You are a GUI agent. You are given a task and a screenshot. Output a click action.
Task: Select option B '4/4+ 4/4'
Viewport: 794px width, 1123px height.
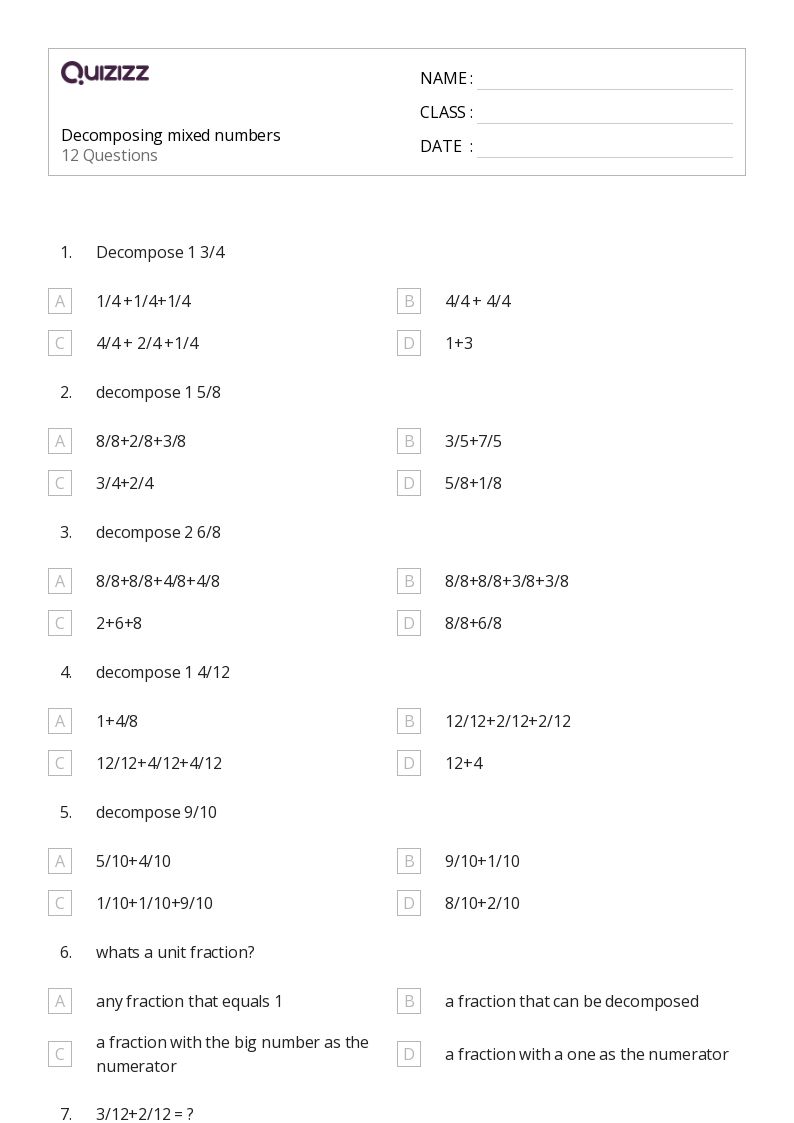(x=409, y=301)
